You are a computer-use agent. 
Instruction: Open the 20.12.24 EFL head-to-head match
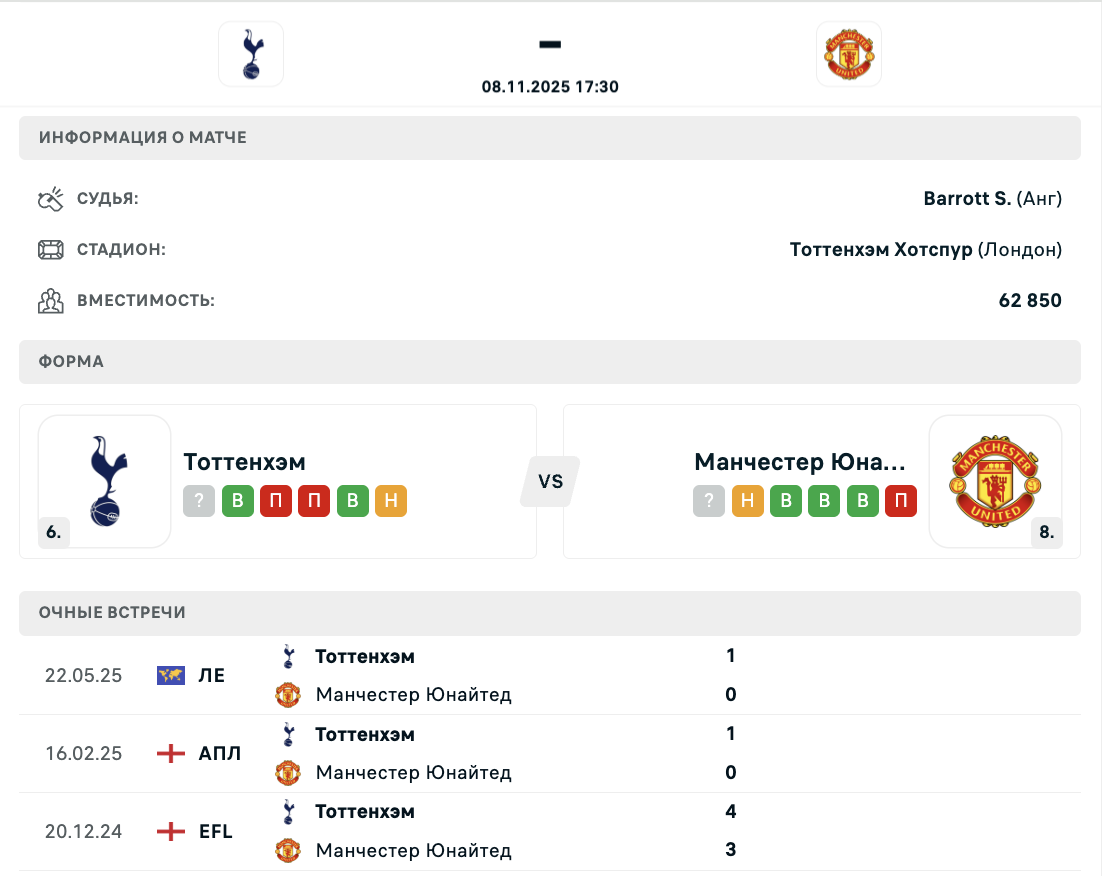[550, 831]
